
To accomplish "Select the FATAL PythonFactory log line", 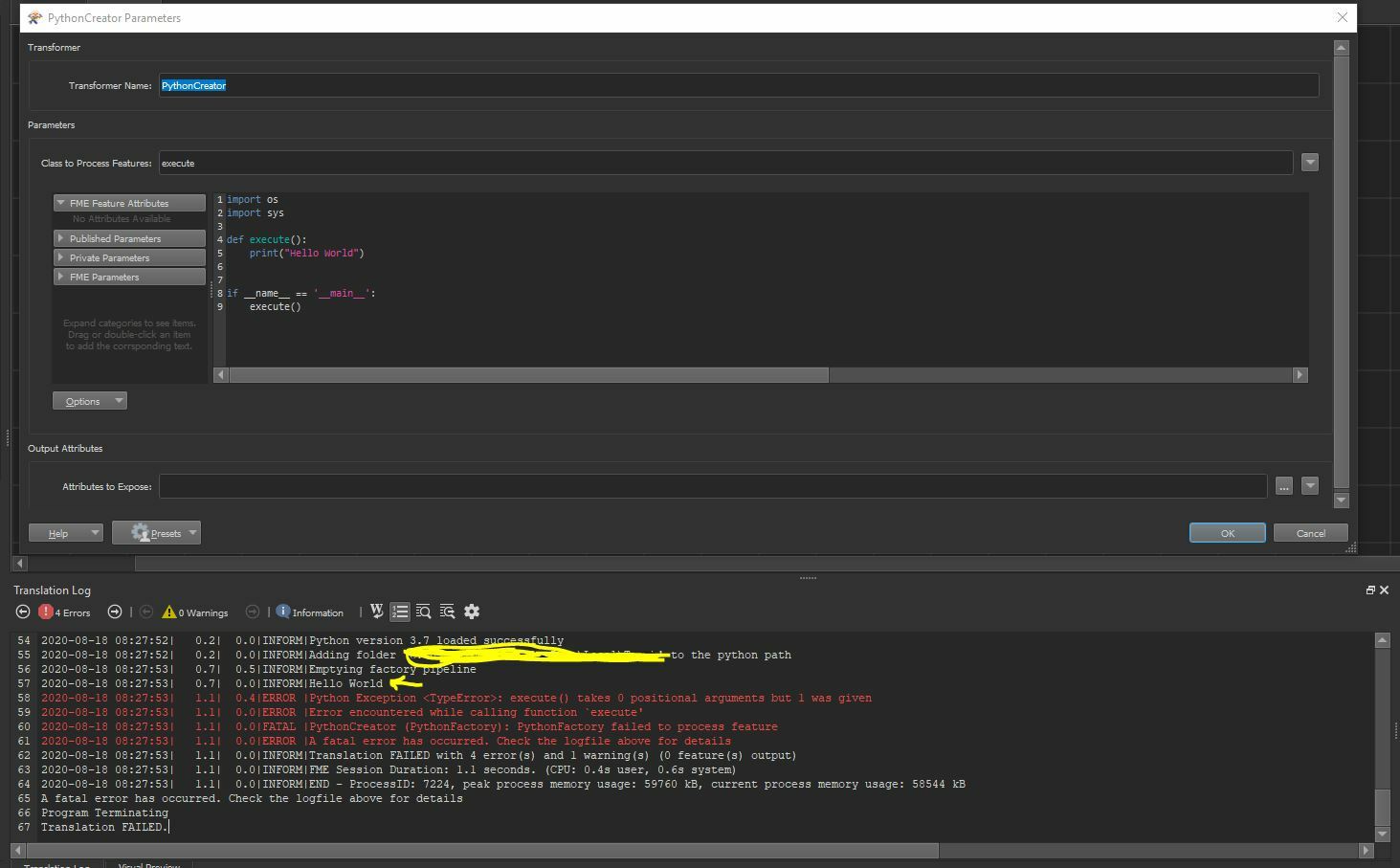I will click(x=410, y=726).
